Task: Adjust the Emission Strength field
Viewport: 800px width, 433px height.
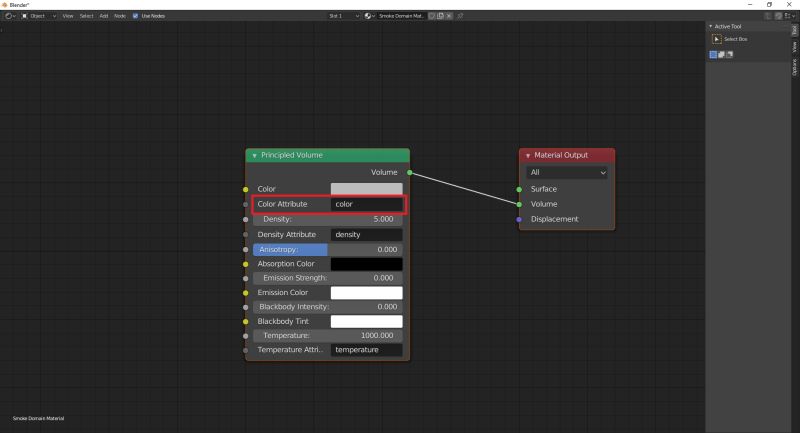Action: (x=328, y=278)
